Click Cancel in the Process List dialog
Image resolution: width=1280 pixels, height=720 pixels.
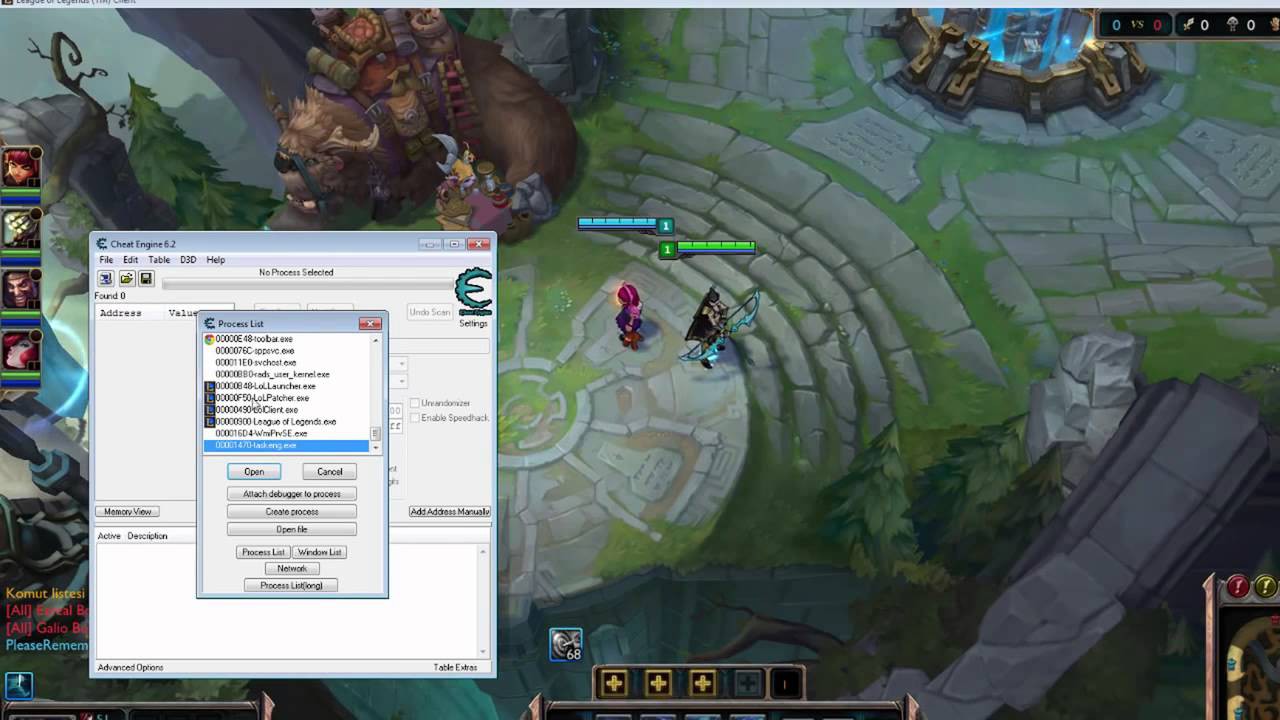coord(329,472)
